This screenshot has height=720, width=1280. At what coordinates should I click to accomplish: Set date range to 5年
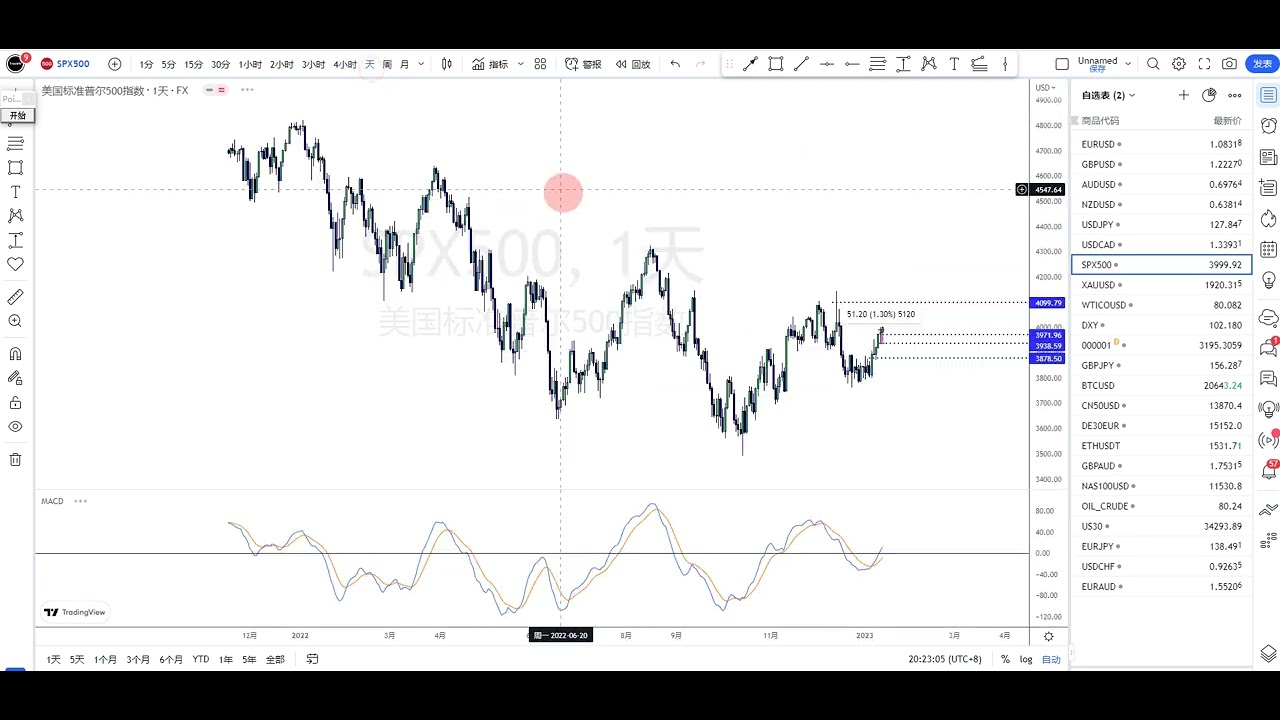click(x=249, y=659)
